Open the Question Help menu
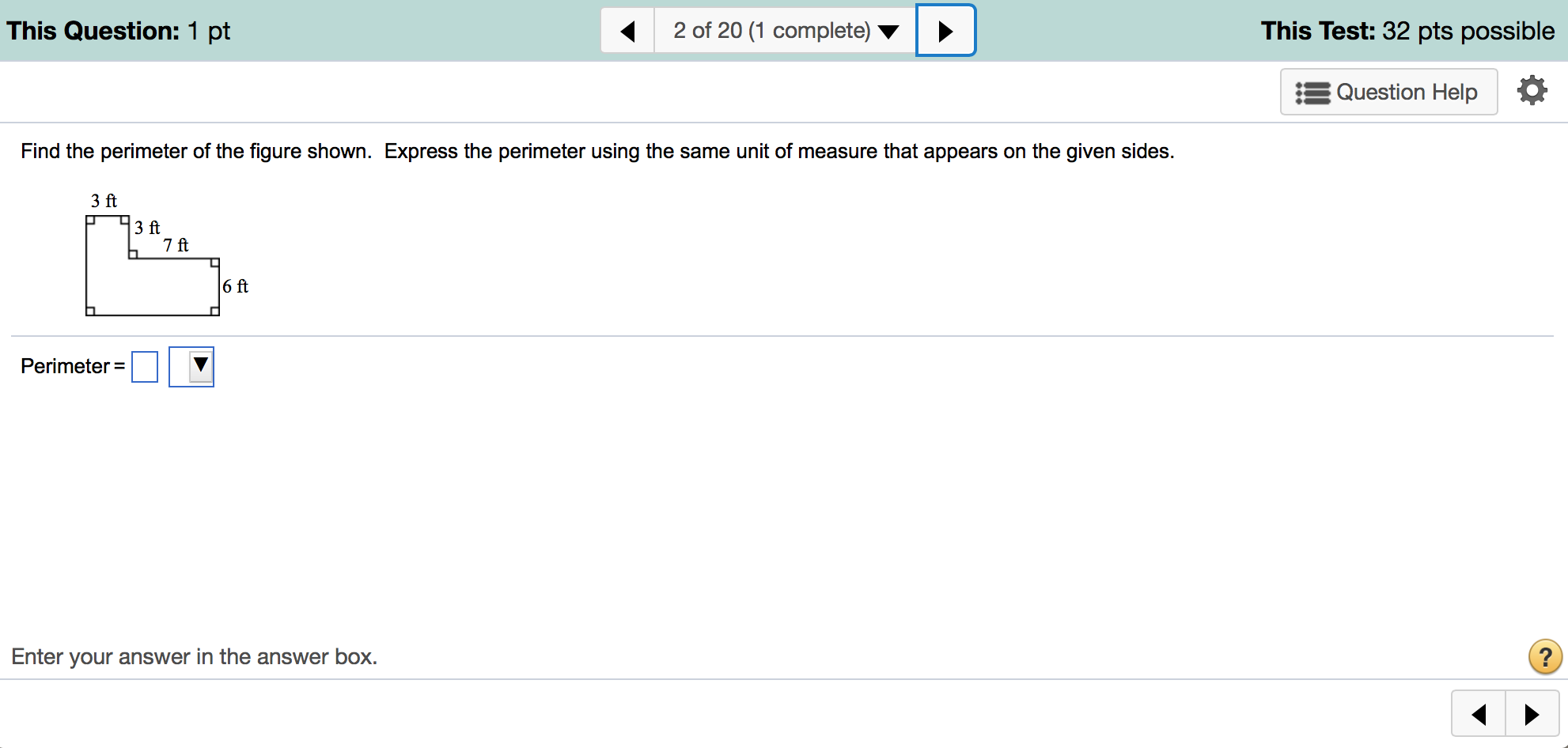 tap(1388, 92)
